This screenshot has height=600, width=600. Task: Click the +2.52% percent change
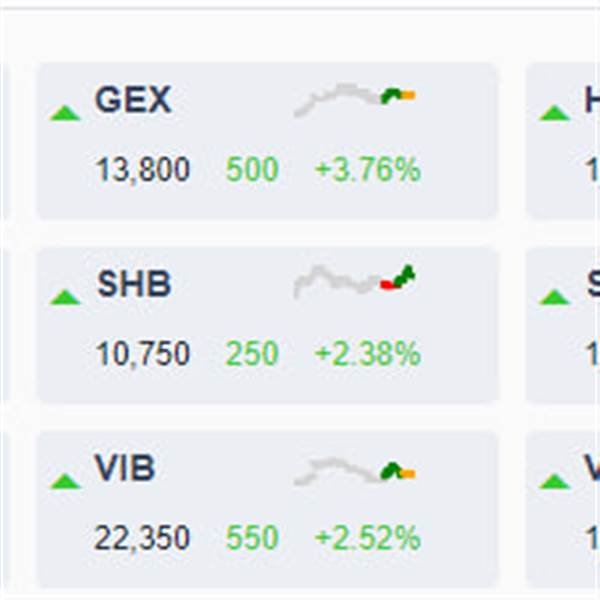tap(367, 537)
